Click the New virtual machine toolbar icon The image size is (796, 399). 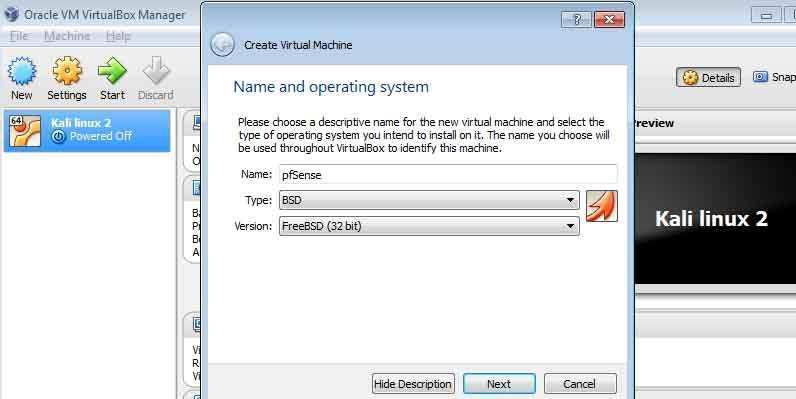22,71
